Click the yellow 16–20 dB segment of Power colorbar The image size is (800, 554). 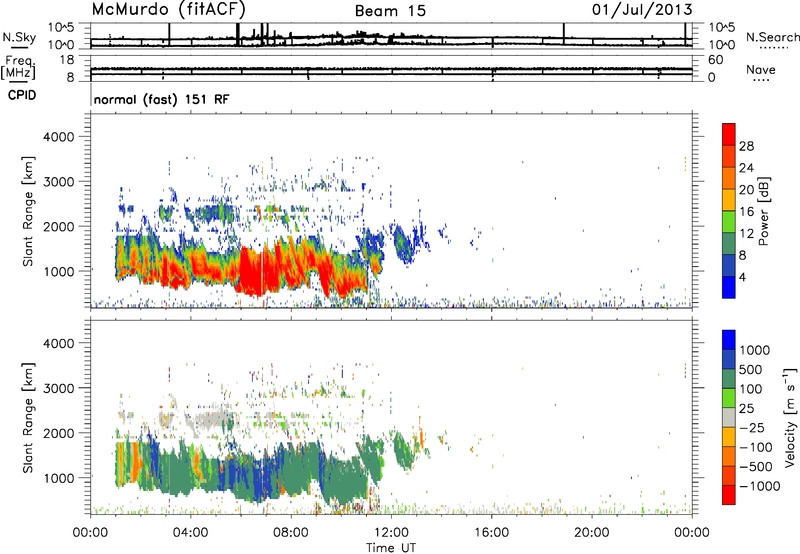pos(729,199)
